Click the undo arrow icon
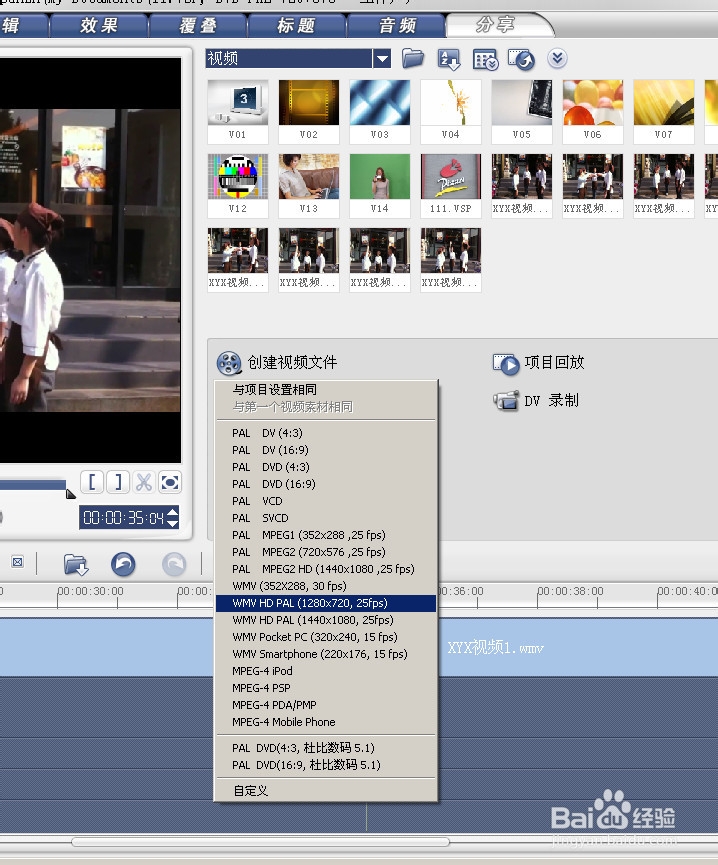The height and width of the screenshot is (865, 718). 124,564
